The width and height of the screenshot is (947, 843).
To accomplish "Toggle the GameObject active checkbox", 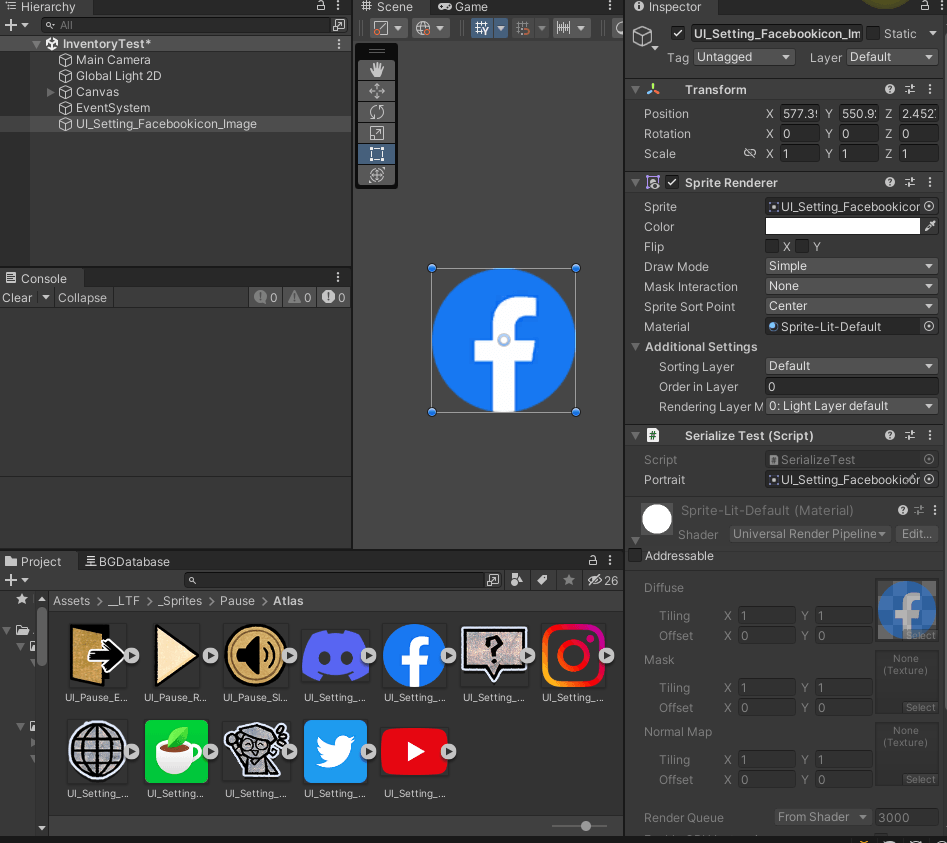I will 678,33.
